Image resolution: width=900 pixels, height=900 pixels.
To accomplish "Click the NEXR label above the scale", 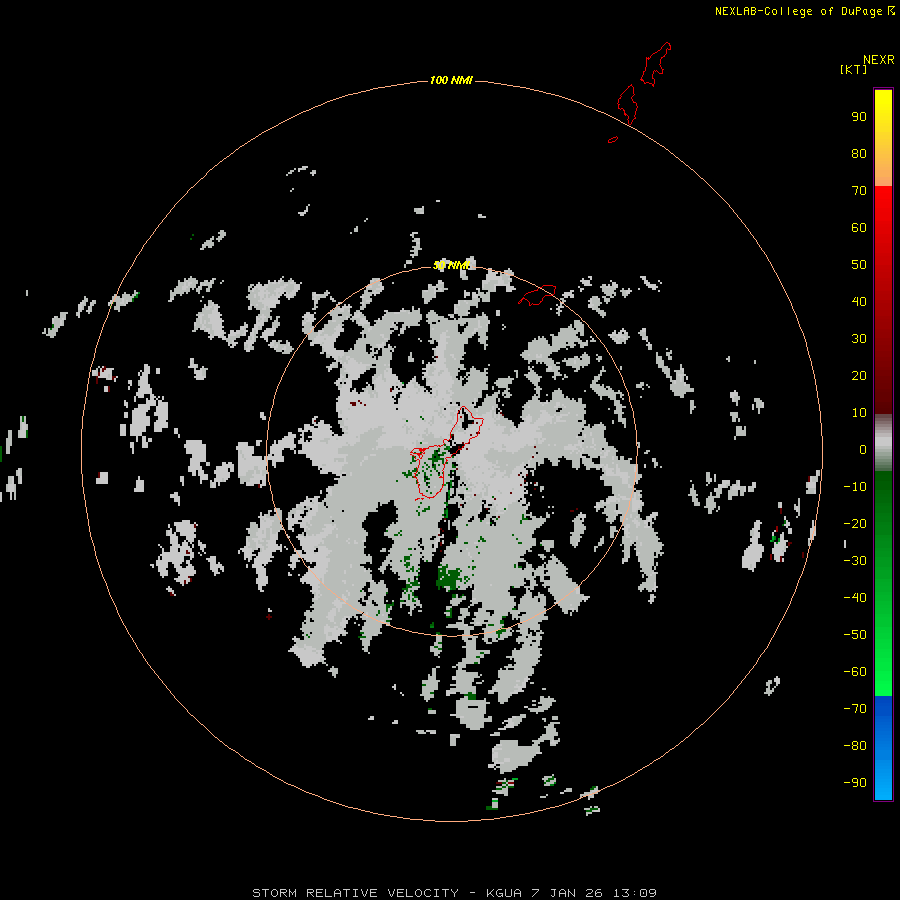I will tap(879, 60).
